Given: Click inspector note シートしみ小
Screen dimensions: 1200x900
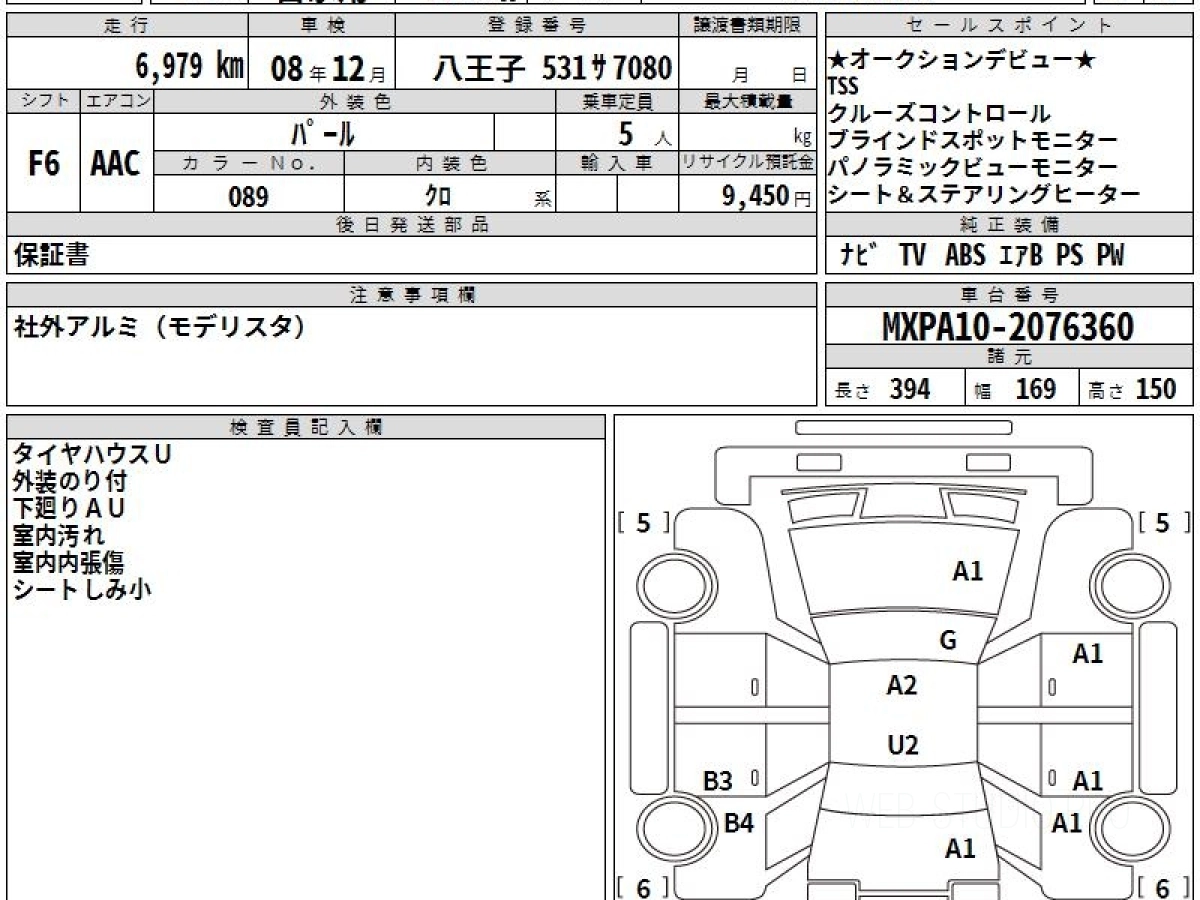Looking at the screenshot, I should pos(82,589).
